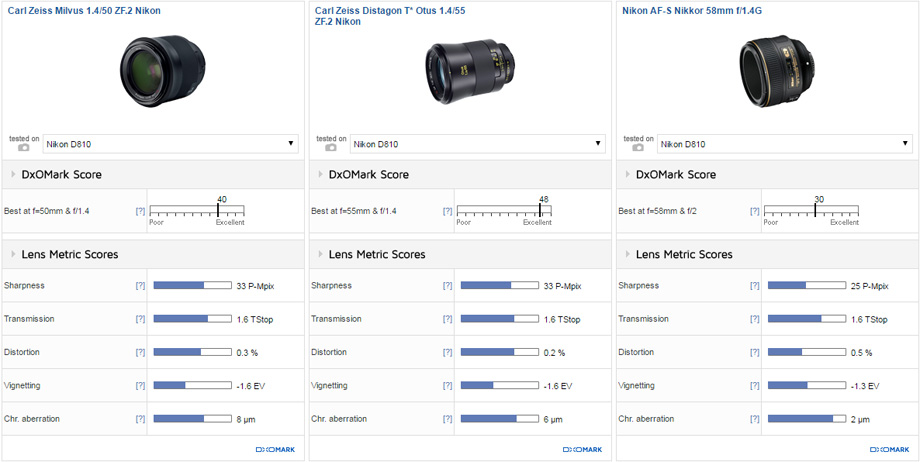Collapse Lens Metric Scores for Nikkor 58mm

click(x=627, y=255)
